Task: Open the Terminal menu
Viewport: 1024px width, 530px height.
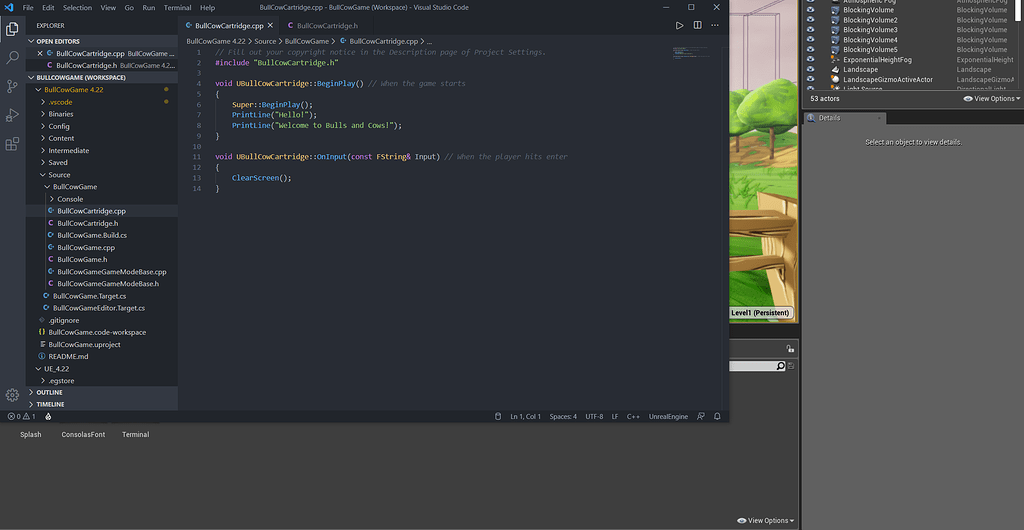Action: point(177,8)
